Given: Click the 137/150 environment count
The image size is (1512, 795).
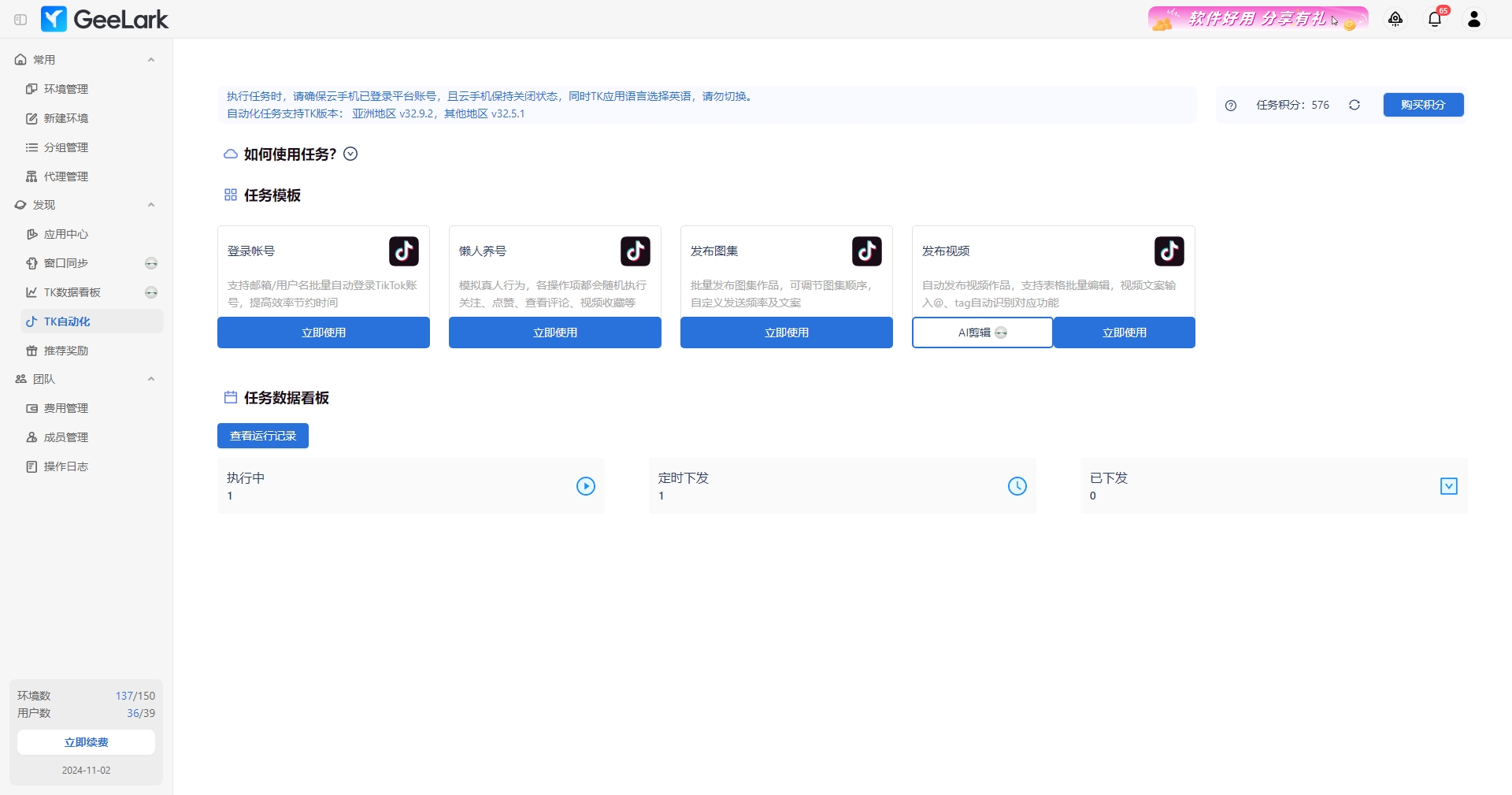Looking at the screenshot, I should (x=135, y=696).
